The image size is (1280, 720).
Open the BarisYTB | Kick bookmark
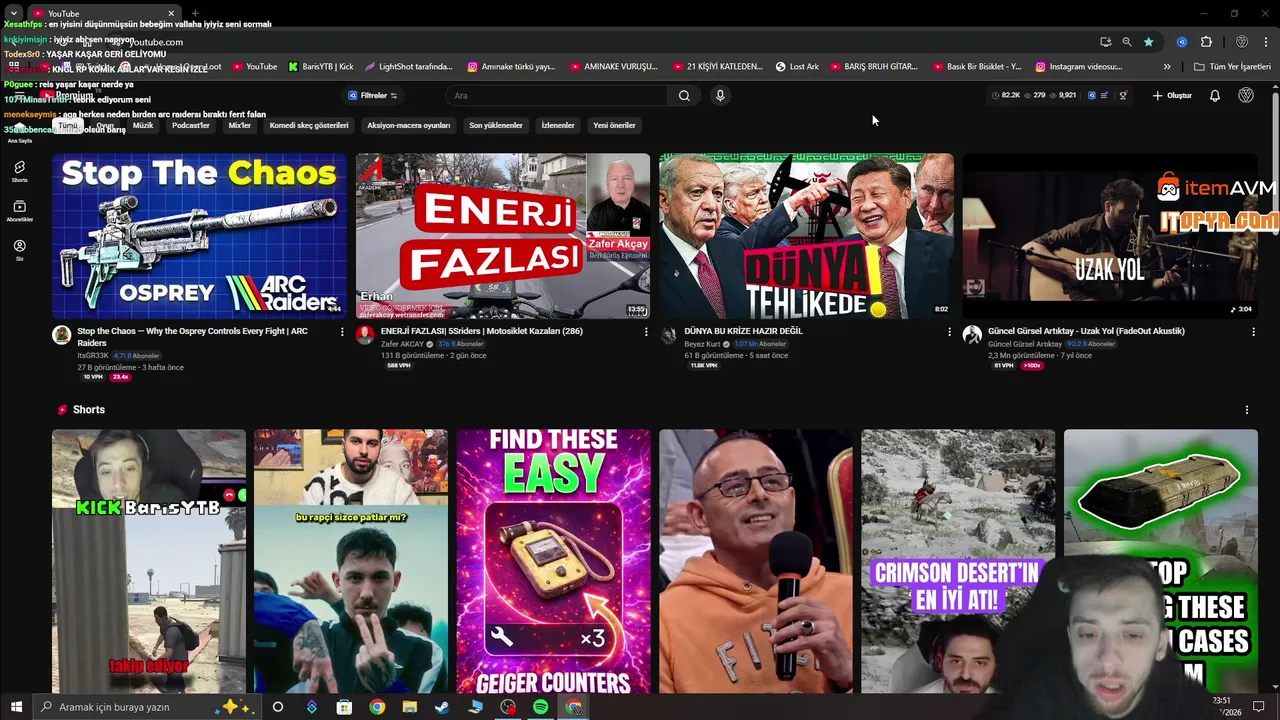click(321, 67)
